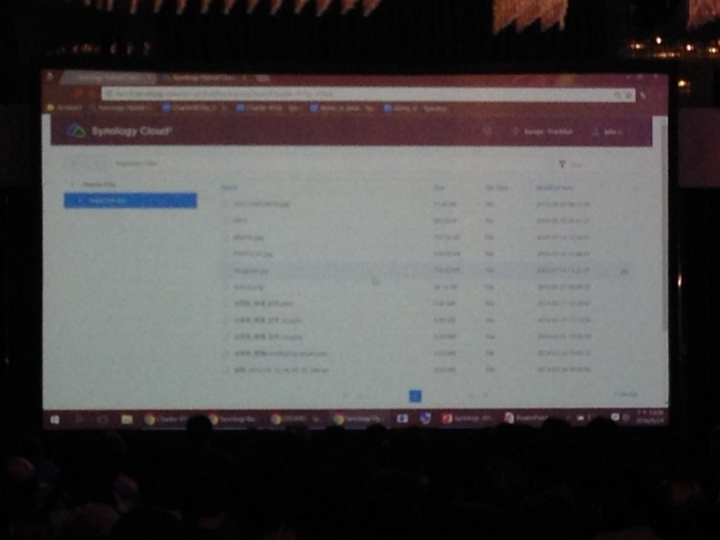Switch to the second browser tab Synology Hybrid Cloud
This screenshot has height=540, width=720.
point(205,78)
